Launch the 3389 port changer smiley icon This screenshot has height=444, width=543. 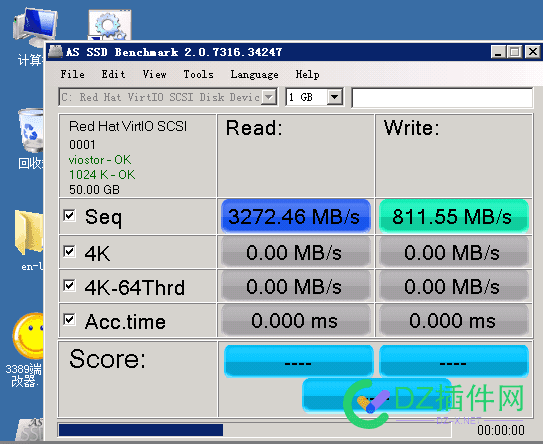point(28,335)
